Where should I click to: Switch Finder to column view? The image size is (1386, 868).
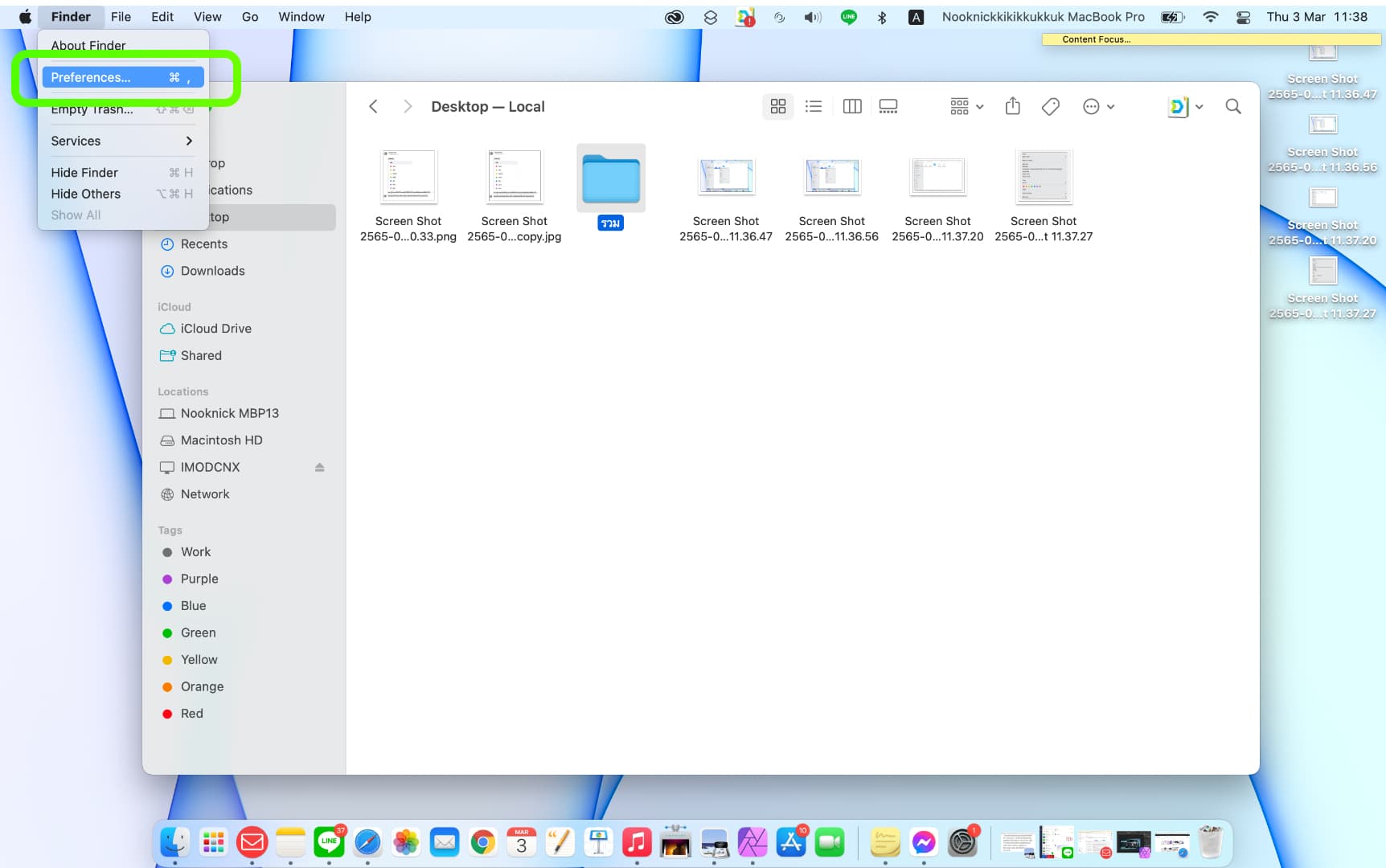[x=851, y=106]
